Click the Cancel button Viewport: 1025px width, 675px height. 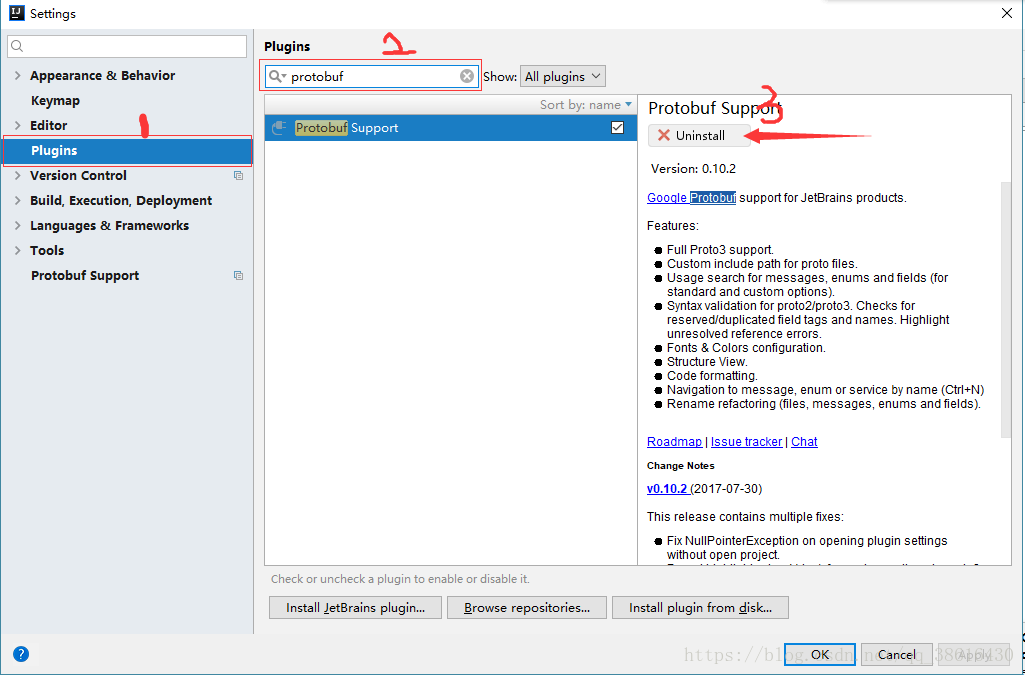tap(896, 654)
